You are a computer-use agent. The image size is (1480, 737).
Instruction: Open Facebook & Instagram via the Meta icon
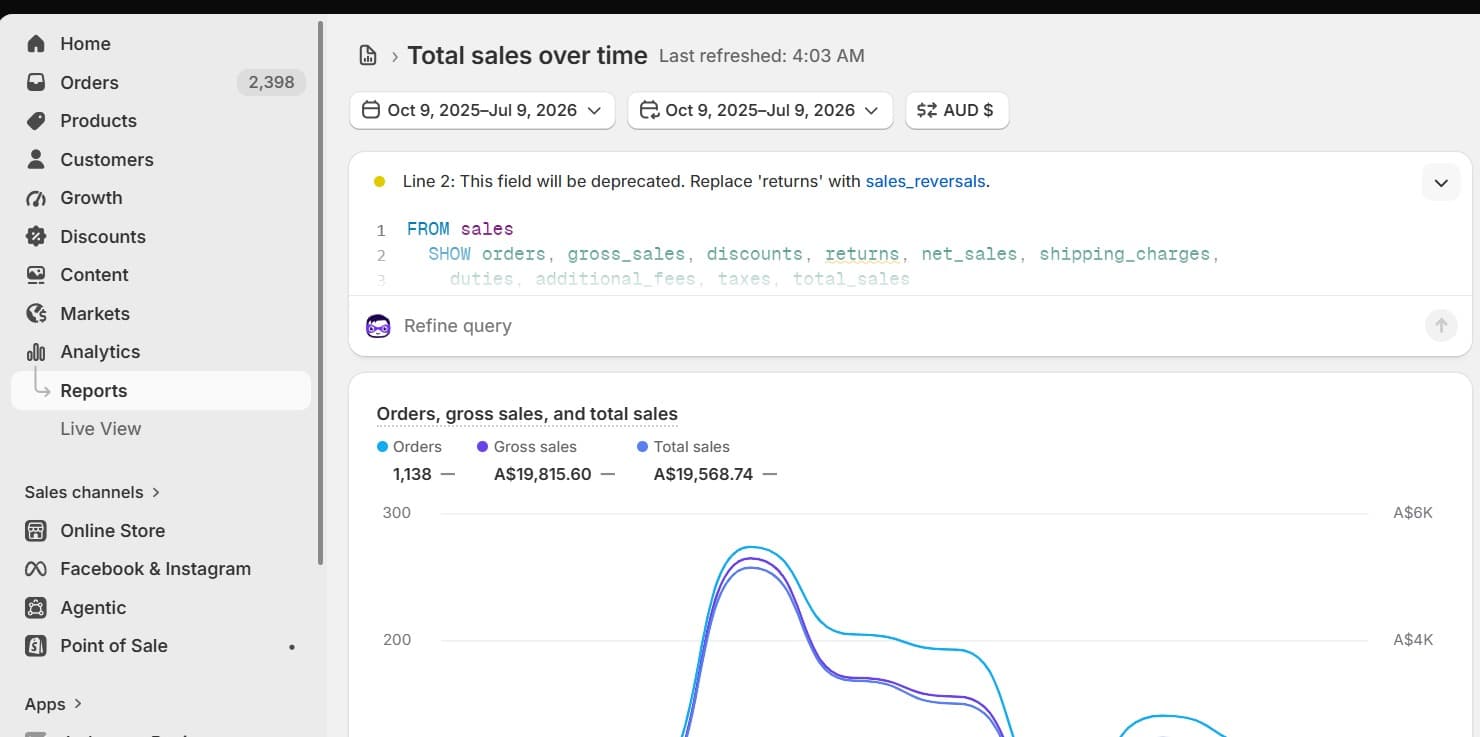36,569
